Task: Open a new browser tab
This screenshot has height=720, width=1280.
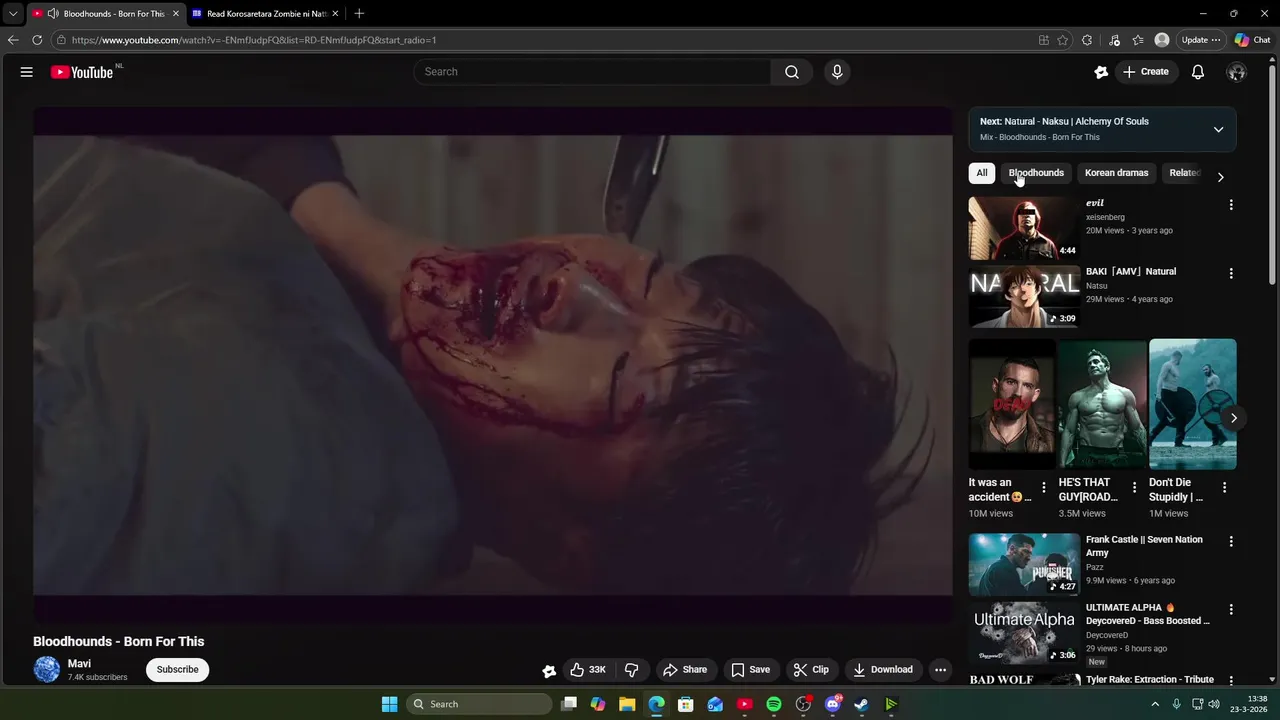Action: [x=359, y=14]
